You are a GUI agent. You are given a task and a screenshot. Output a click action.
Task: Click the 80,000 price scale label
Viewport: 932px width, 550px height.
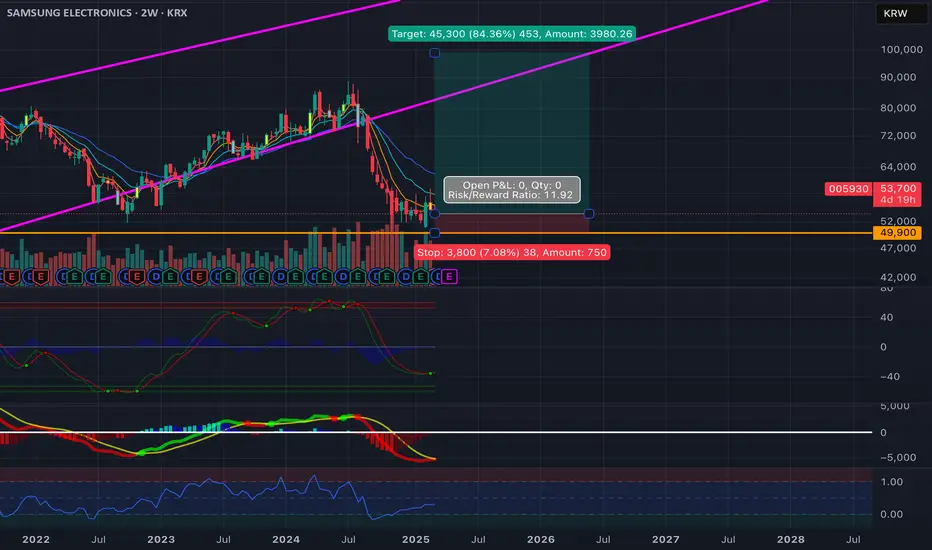click(x=898, y=108)
